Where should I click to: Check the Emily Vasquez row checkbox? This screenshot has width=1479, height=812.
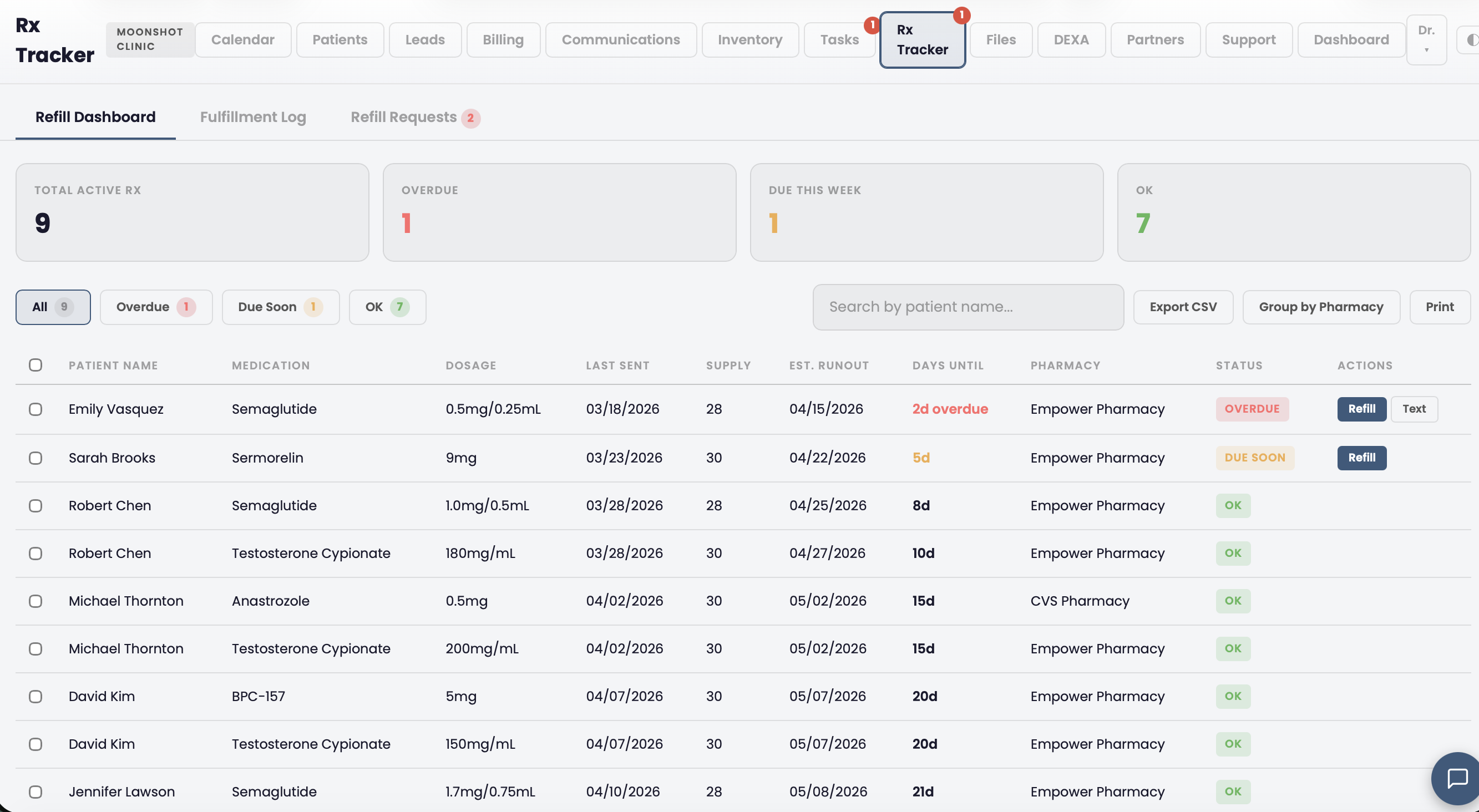pos(36,409)
